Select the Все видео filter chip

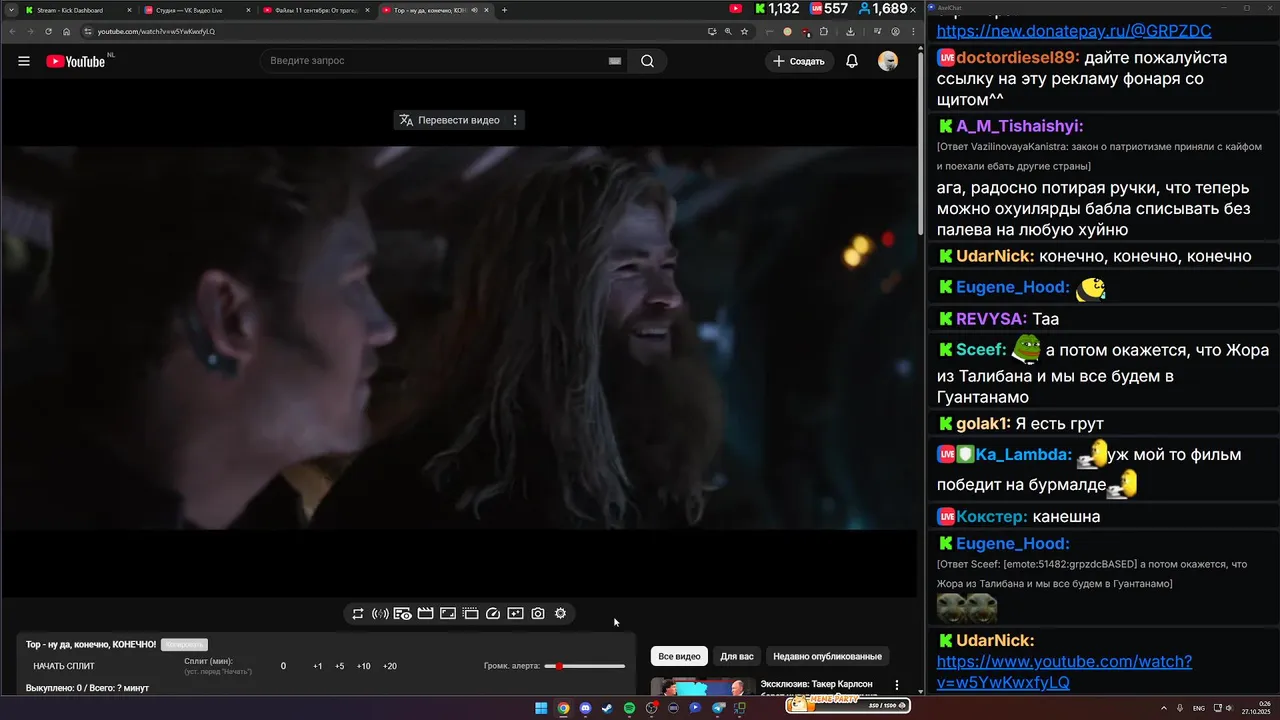click(679, 656)
